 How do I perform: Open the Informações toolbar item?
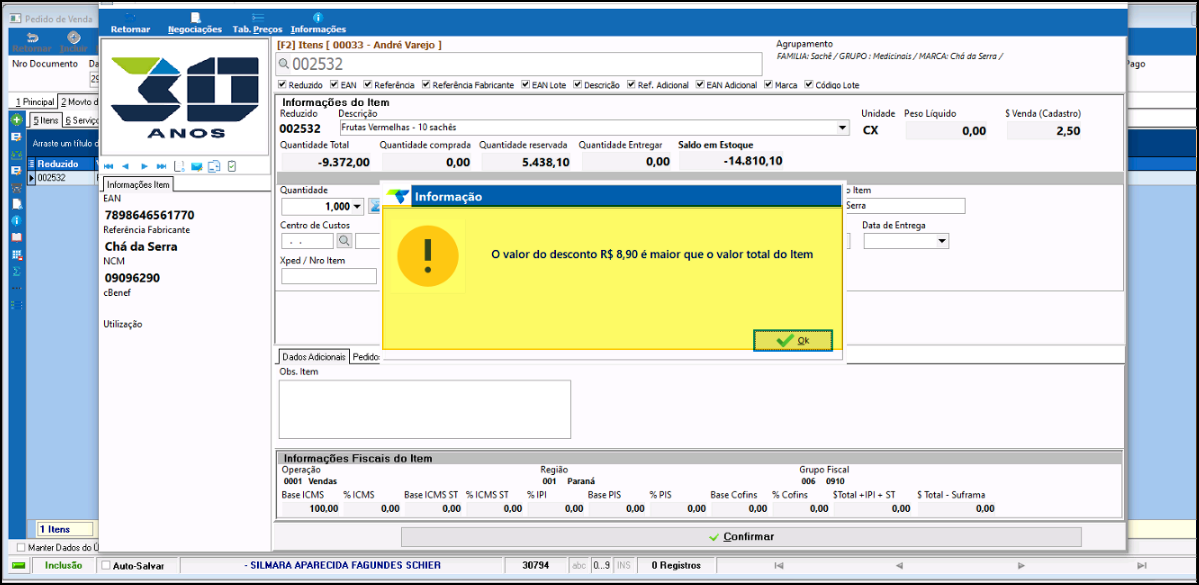tap(318, 23)
